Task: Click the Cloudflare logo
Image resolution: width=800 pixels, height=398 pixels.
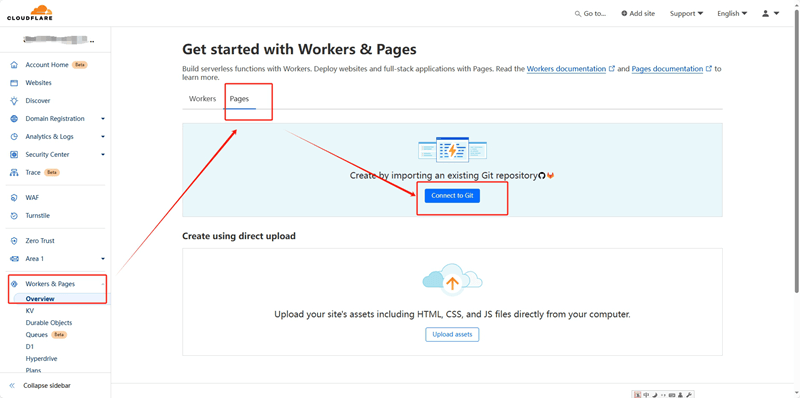Action: coord(30,13)
